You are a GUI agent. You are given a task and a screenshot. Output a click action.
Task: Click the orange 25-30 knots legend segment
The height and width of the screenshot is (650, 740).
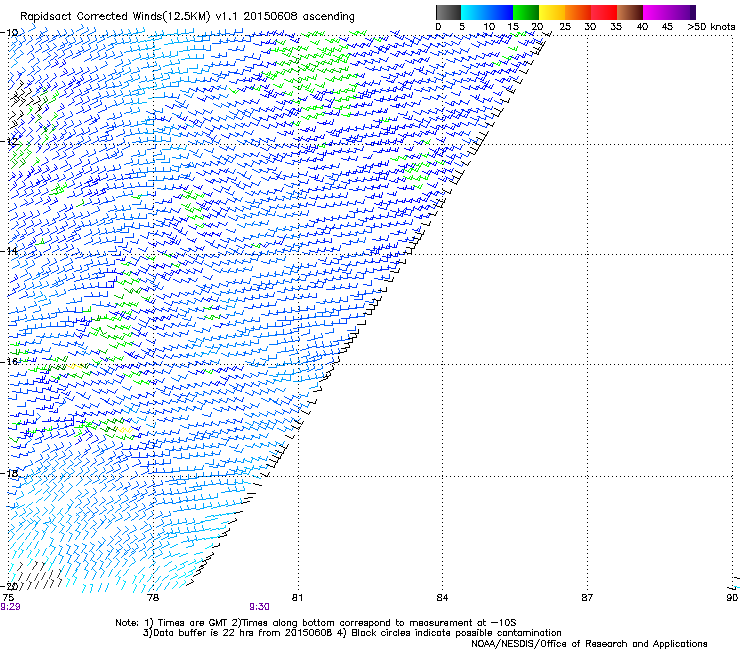coord(578,12)
